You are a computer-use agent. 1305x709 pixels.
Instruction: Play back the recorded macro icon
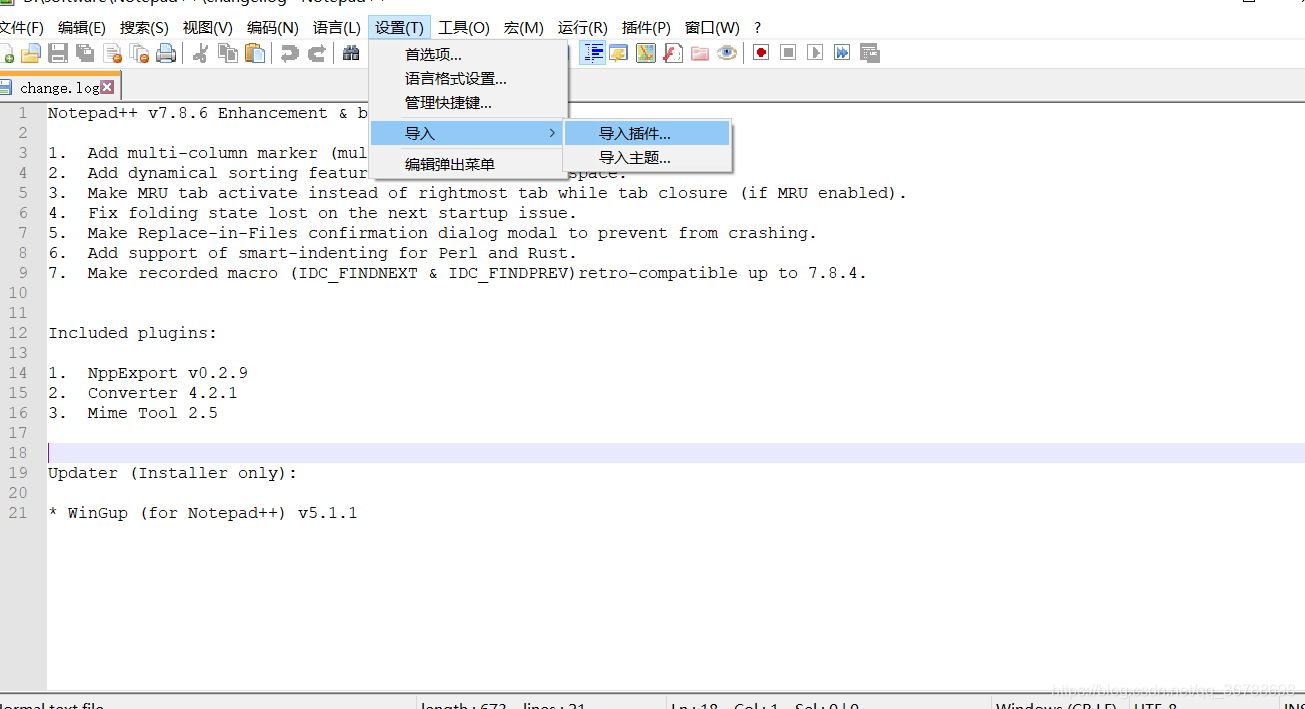(815, 53)
